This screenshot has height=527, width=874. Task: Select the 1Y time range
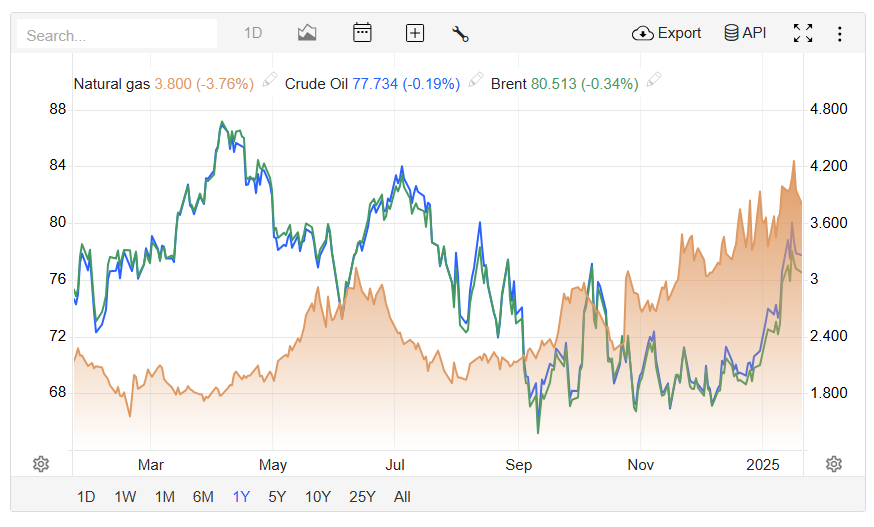tap(242, 496)
